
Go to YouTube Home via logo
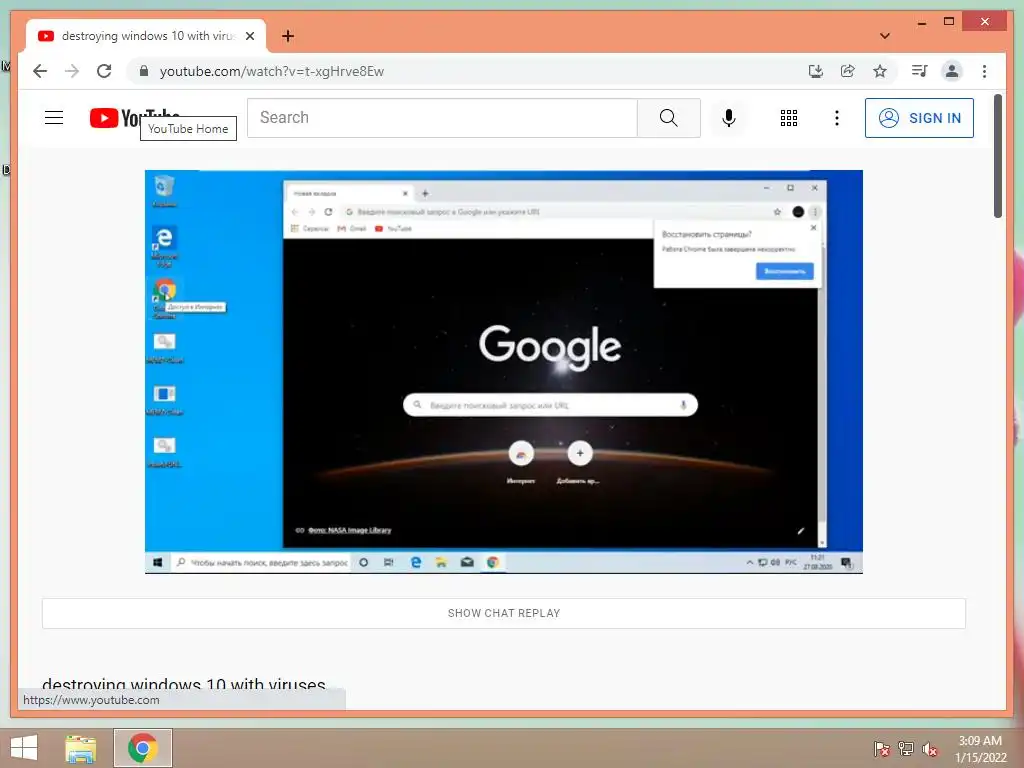135,118
